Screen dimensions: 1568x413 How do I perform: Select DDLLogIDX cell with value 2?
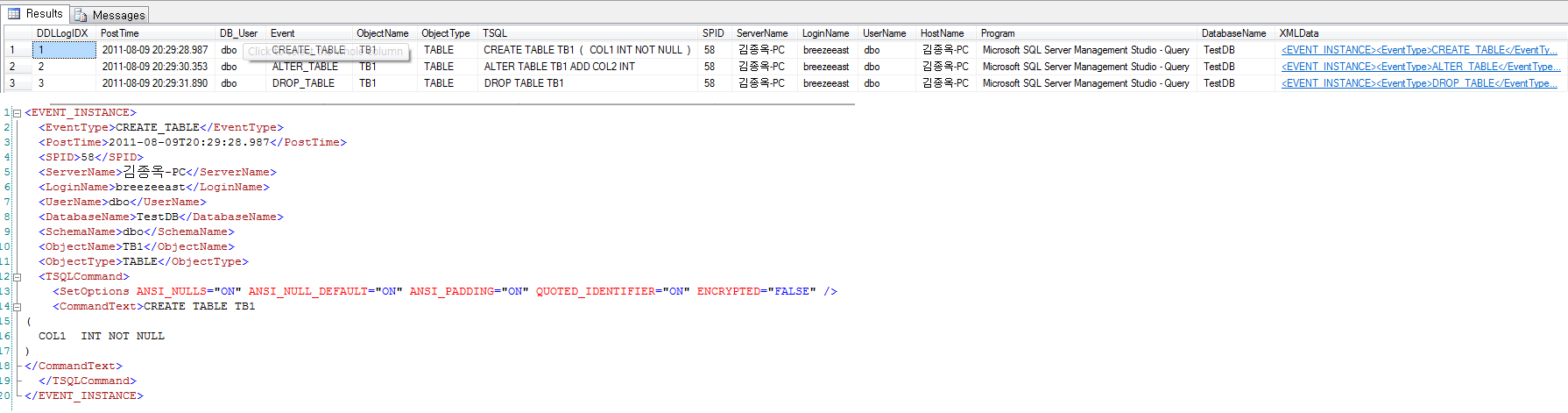tap(64, 67)
